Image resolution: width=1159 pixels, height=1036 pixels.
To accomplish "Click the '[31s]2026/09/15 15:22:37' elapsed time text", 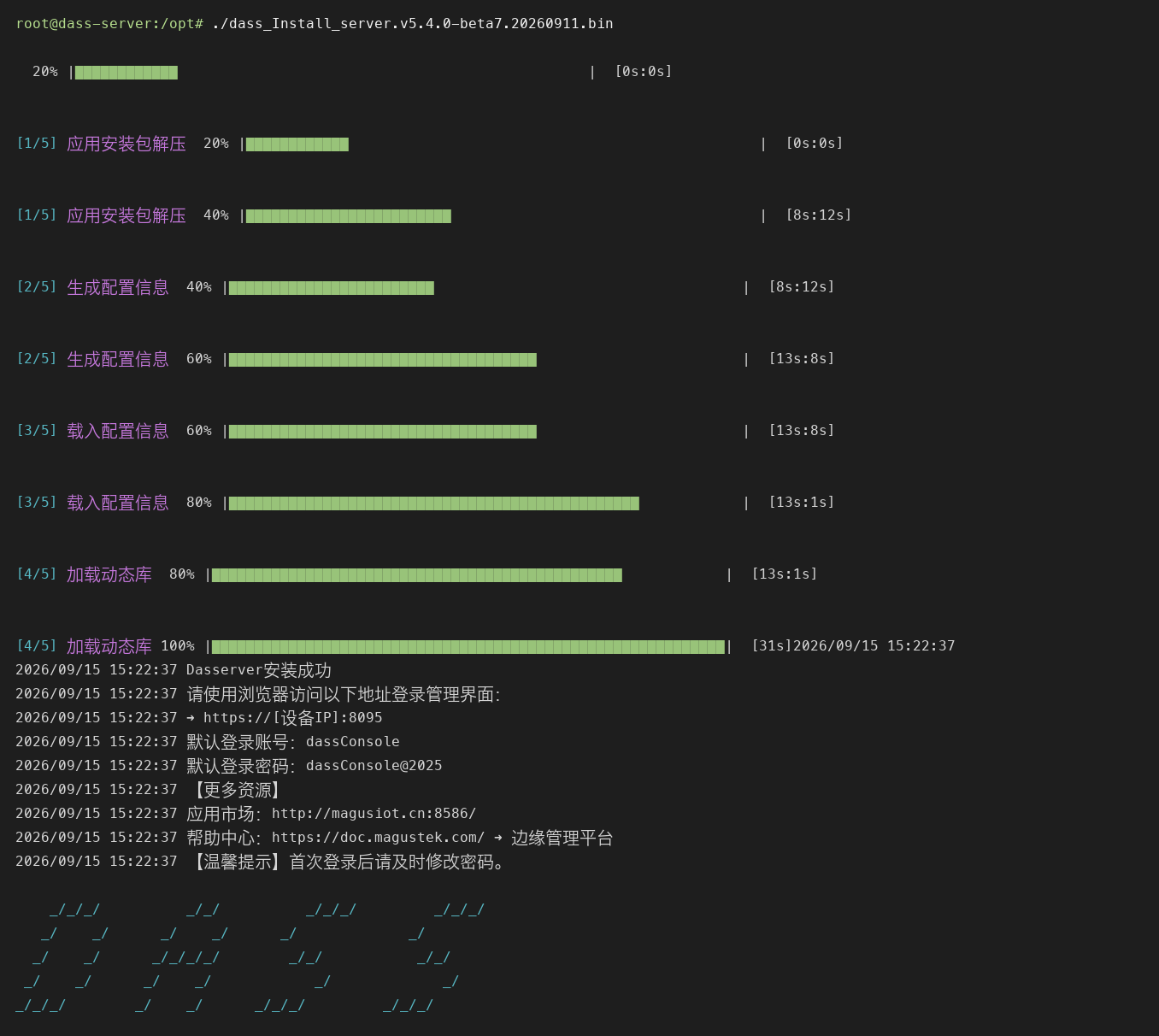I will click(853, 646).
